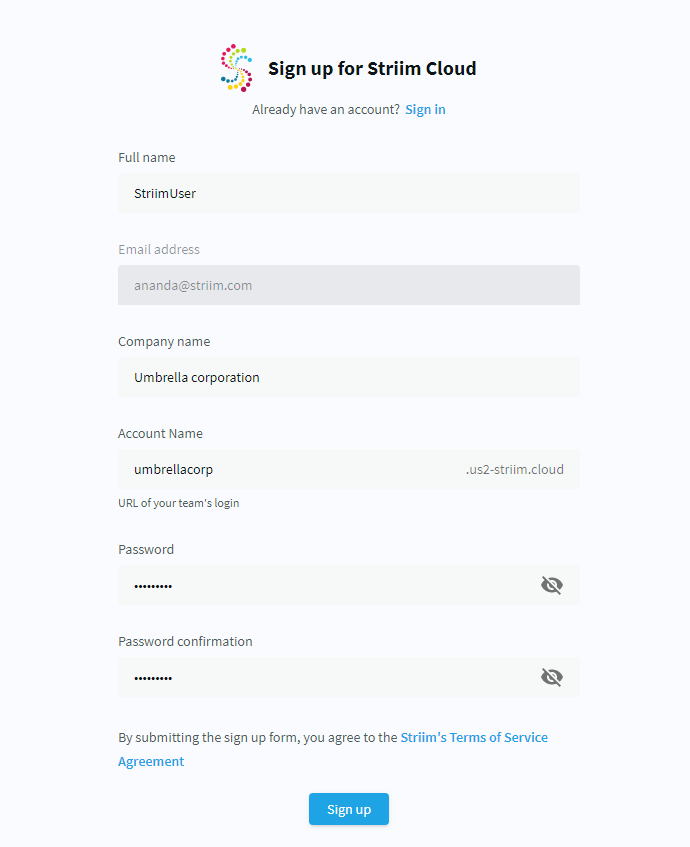Focus the Full name field containing StriimUser
Image resolution: width=690 pixels, height=847 pixels.
pos(349,193)
